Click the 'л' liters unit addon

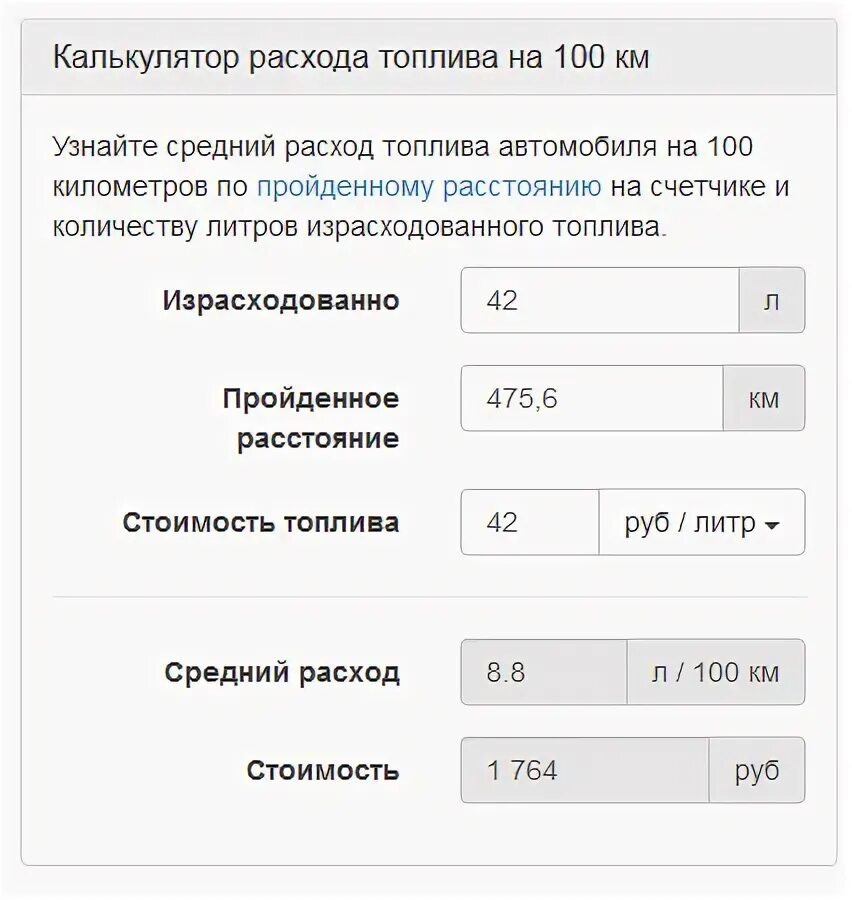click(771, 300)
